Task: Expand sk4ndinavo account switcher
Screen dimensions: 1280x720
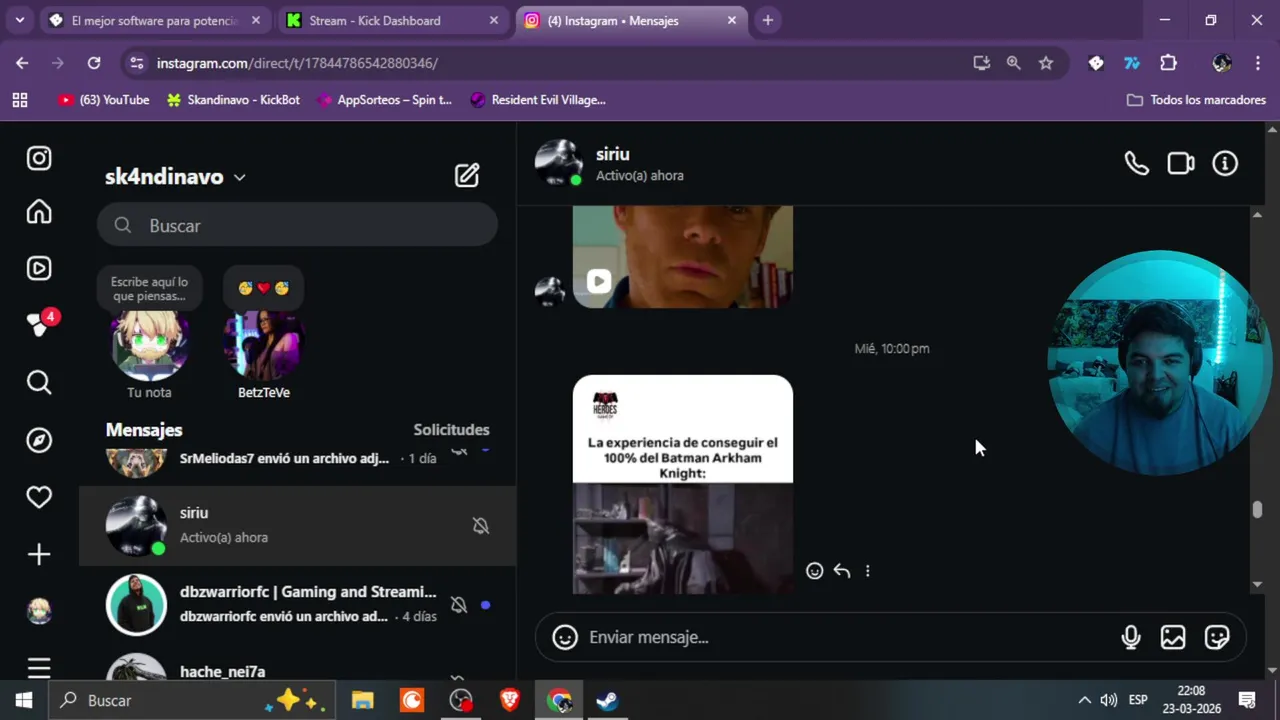Action: pyautogui.click(x=175, y=177)
